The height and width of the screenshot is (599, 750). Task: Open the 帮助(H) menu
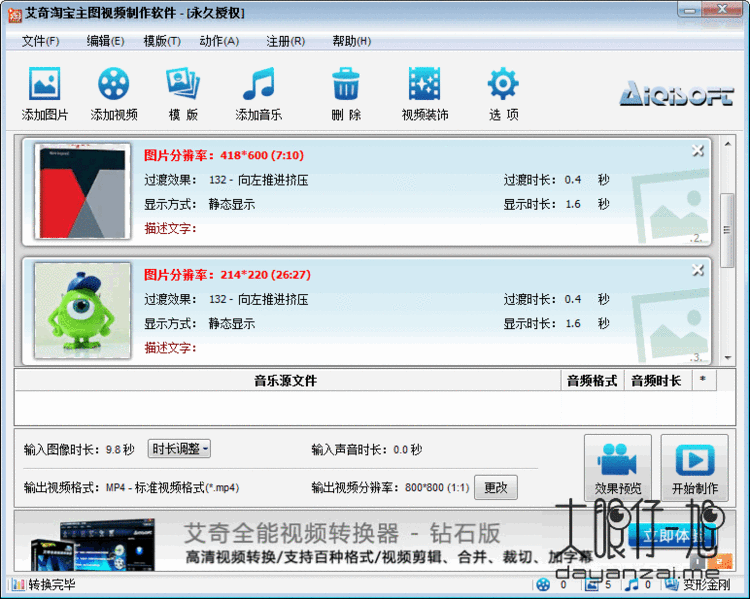(x=352, y=41)
